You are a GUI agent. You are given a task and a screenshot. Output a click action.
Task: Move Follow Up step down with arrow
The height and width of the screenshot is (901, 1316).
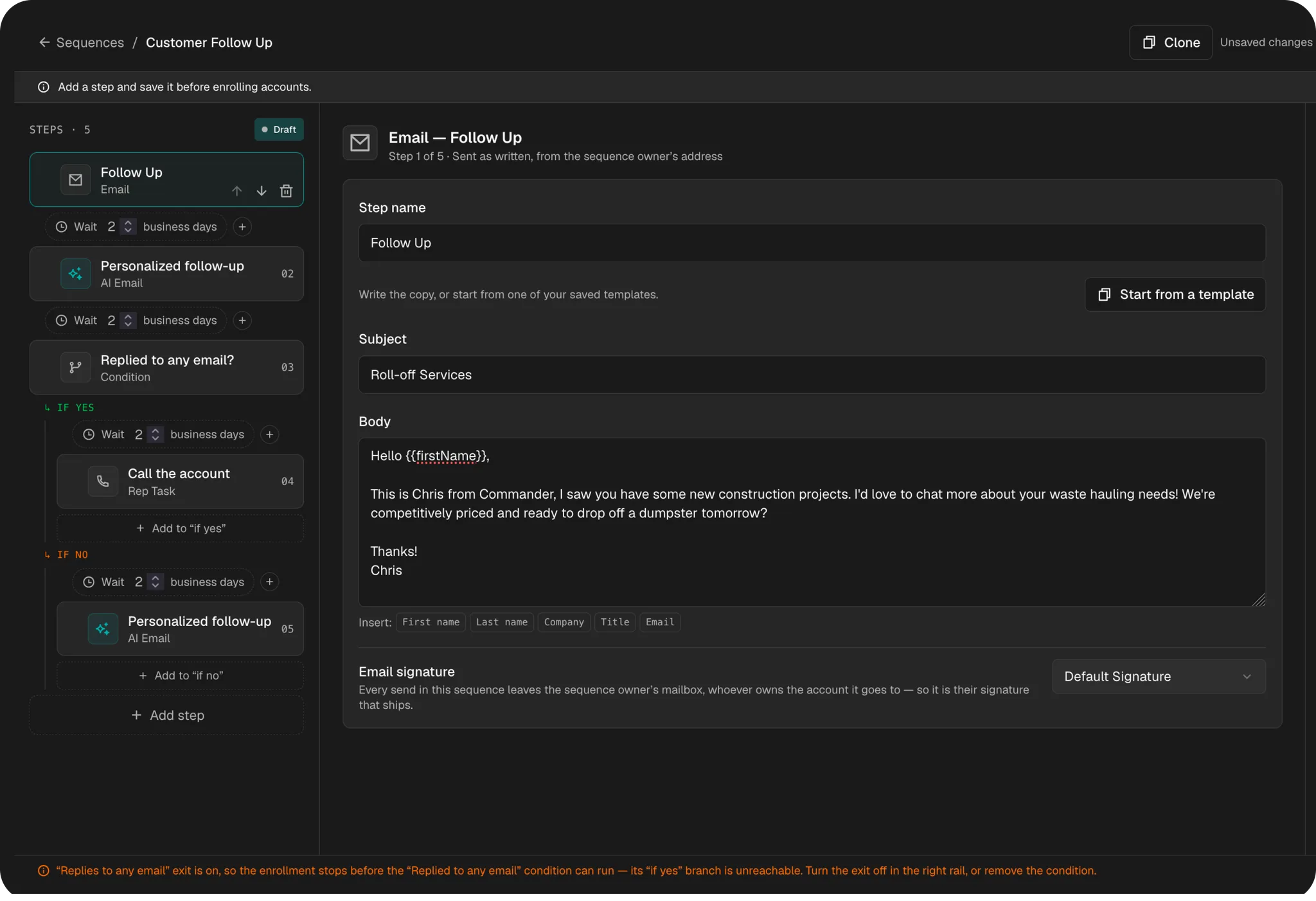coord(262,191)
